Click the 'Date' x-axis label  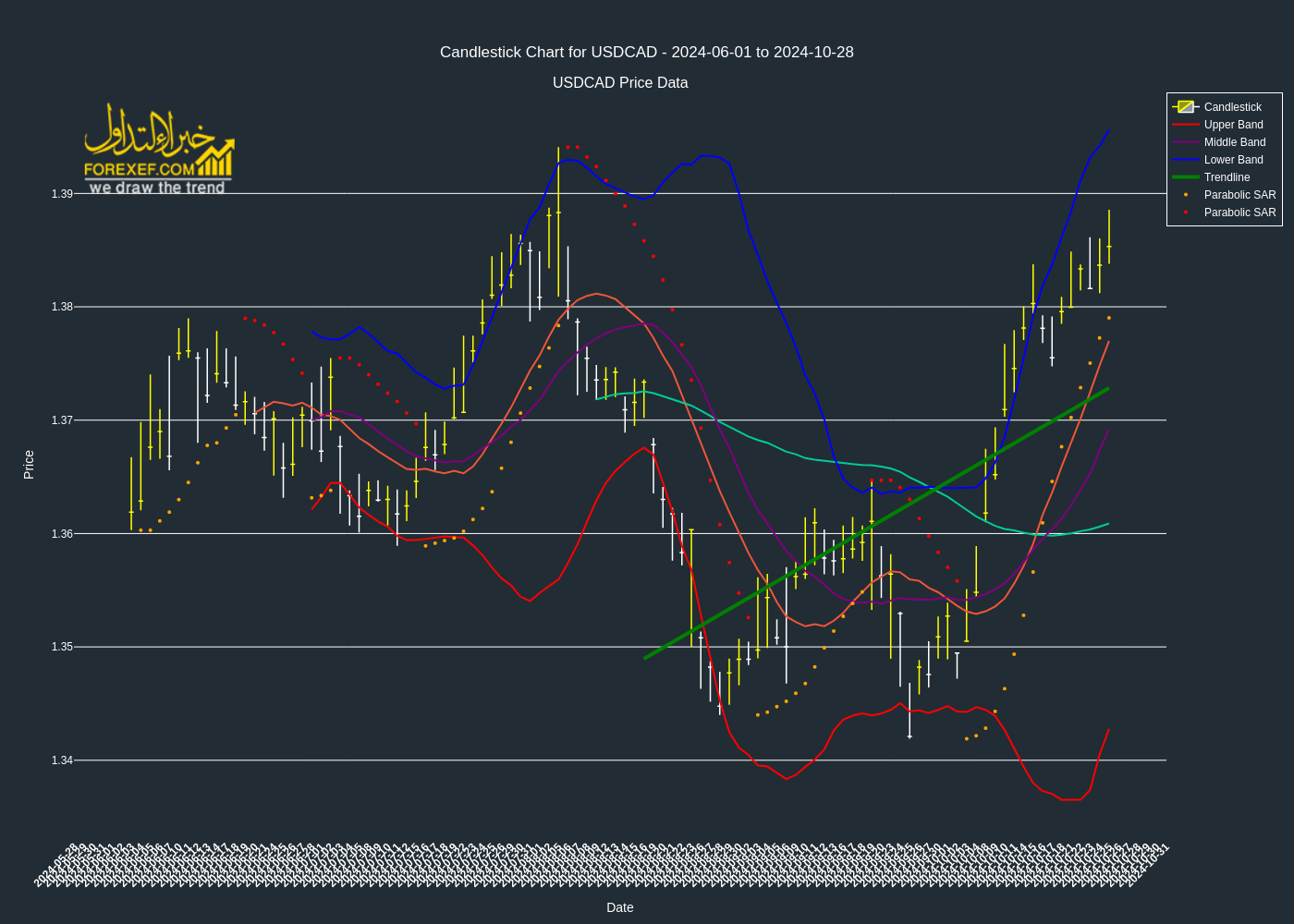620,907
